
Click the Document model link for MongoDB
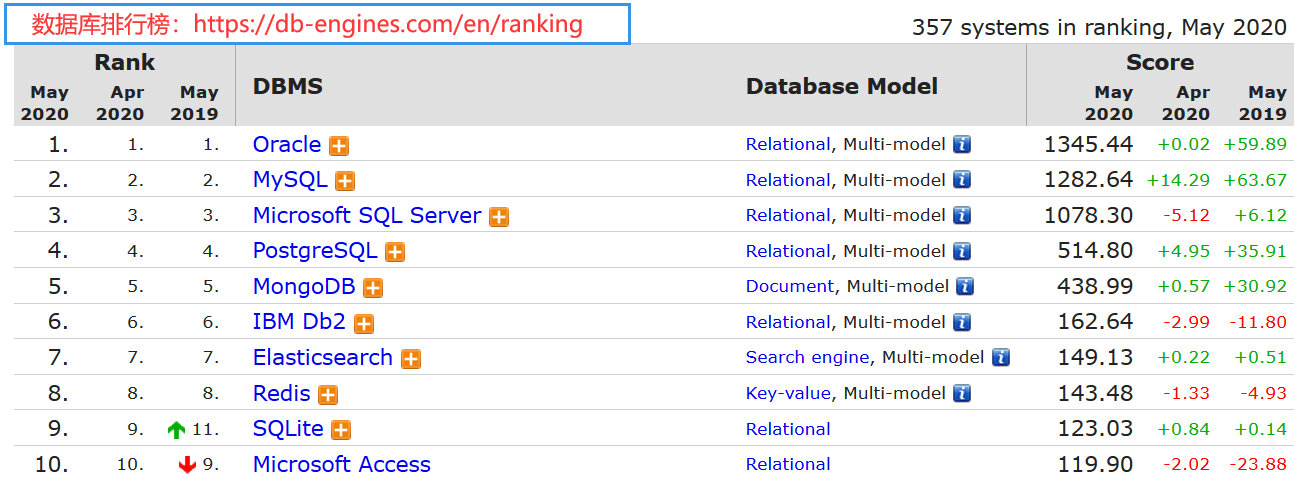click(789, 286)
